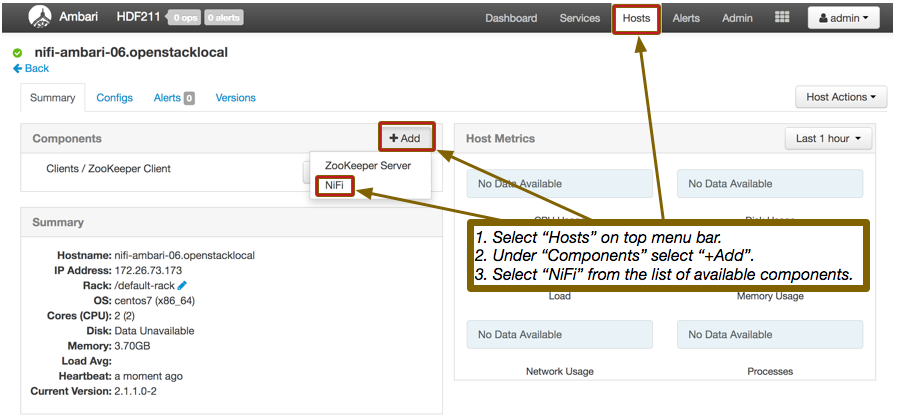Image resolution: width=897 pixels, height=418 pixels.
Task: Expand the Host Actions dropdown
Action: coord(841,97)
